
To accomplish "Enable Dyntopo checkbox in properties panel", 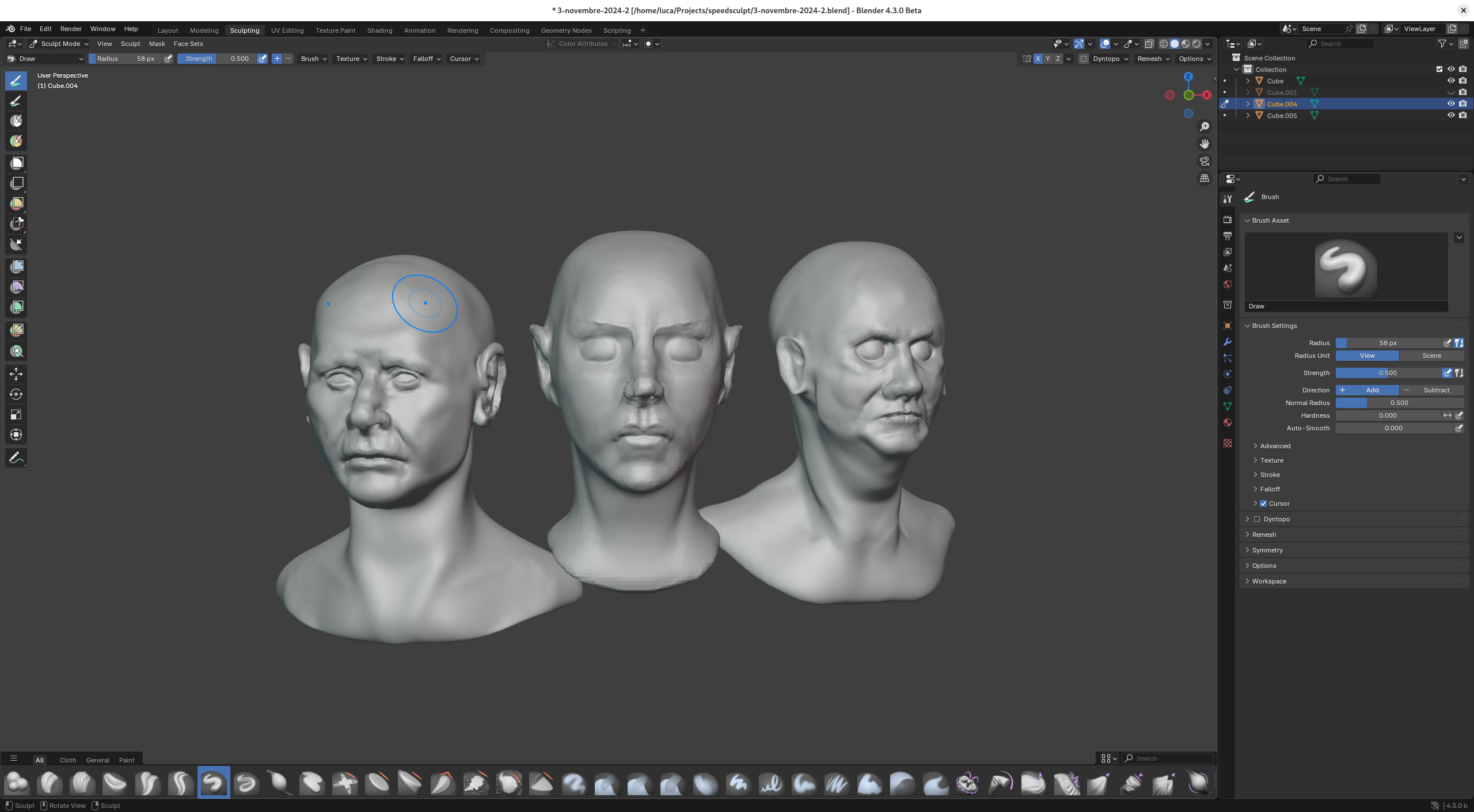I will tap(1258, 519).
